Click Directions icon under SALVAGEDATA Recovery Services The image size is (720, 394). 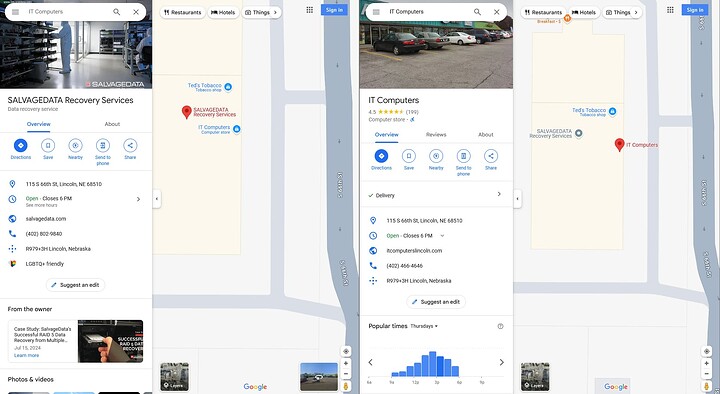click(x=20, y=146)
